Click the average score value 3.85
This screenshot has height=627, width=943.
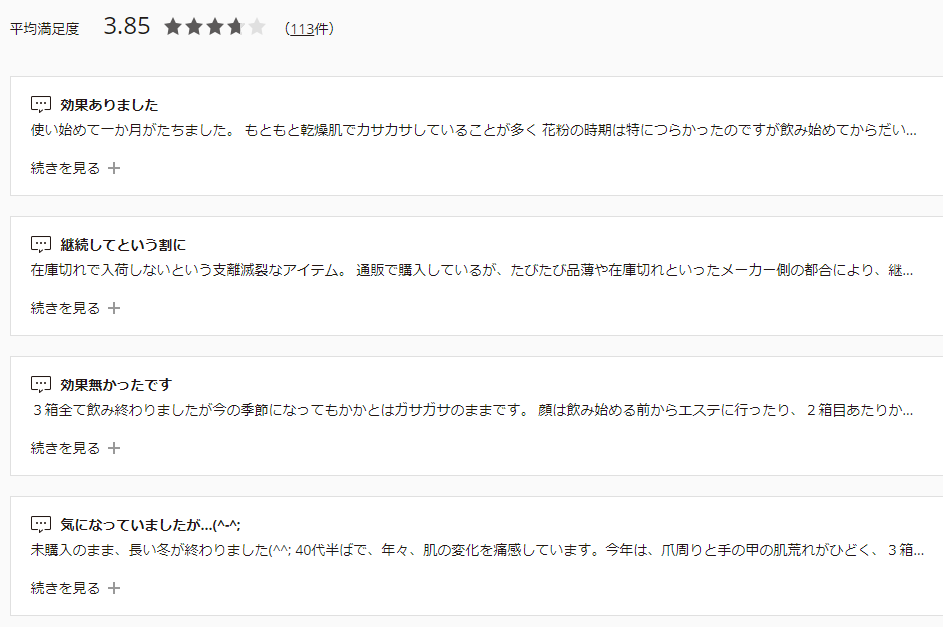(126, 26)
